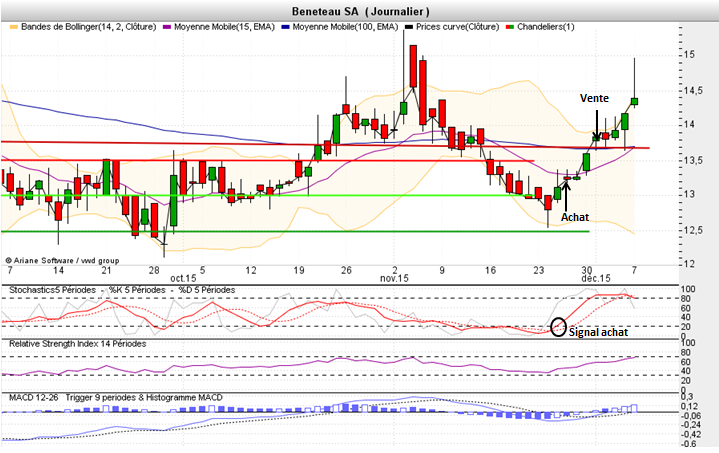The width and height of the screenshot is (719, 453).
Task: Click the Prices curve(Clôture) black swatch
Action: [x=409, y=27]
